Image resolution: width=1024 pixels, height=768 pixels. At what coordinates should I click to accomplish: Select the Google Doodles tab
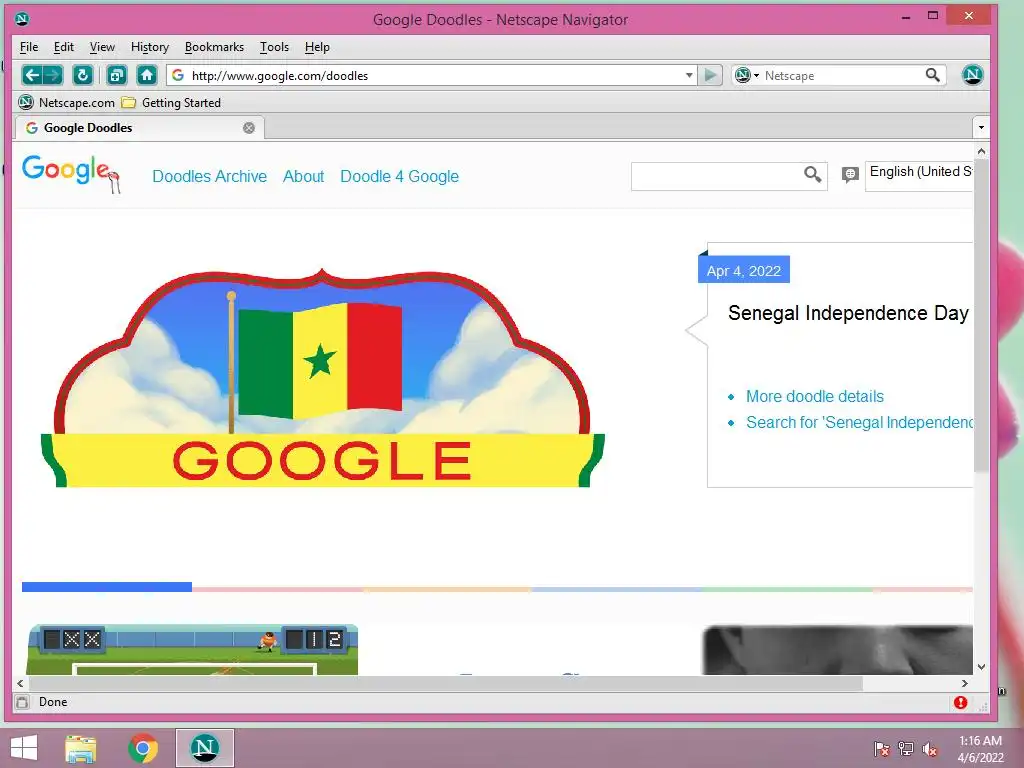coord(139,128)
